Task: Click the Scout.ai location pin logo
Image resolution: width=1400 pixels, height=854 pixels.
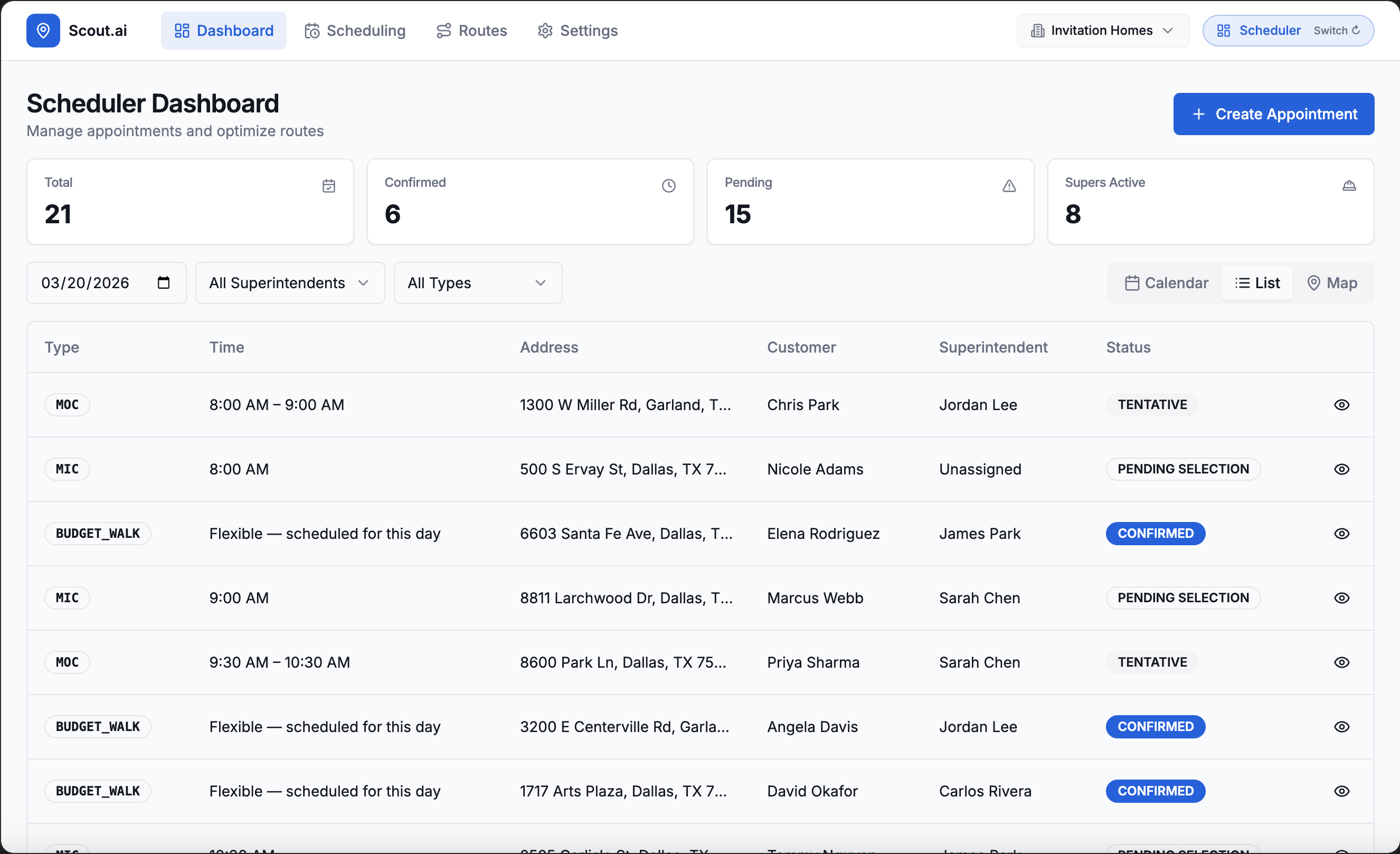Action: point(43,31)
